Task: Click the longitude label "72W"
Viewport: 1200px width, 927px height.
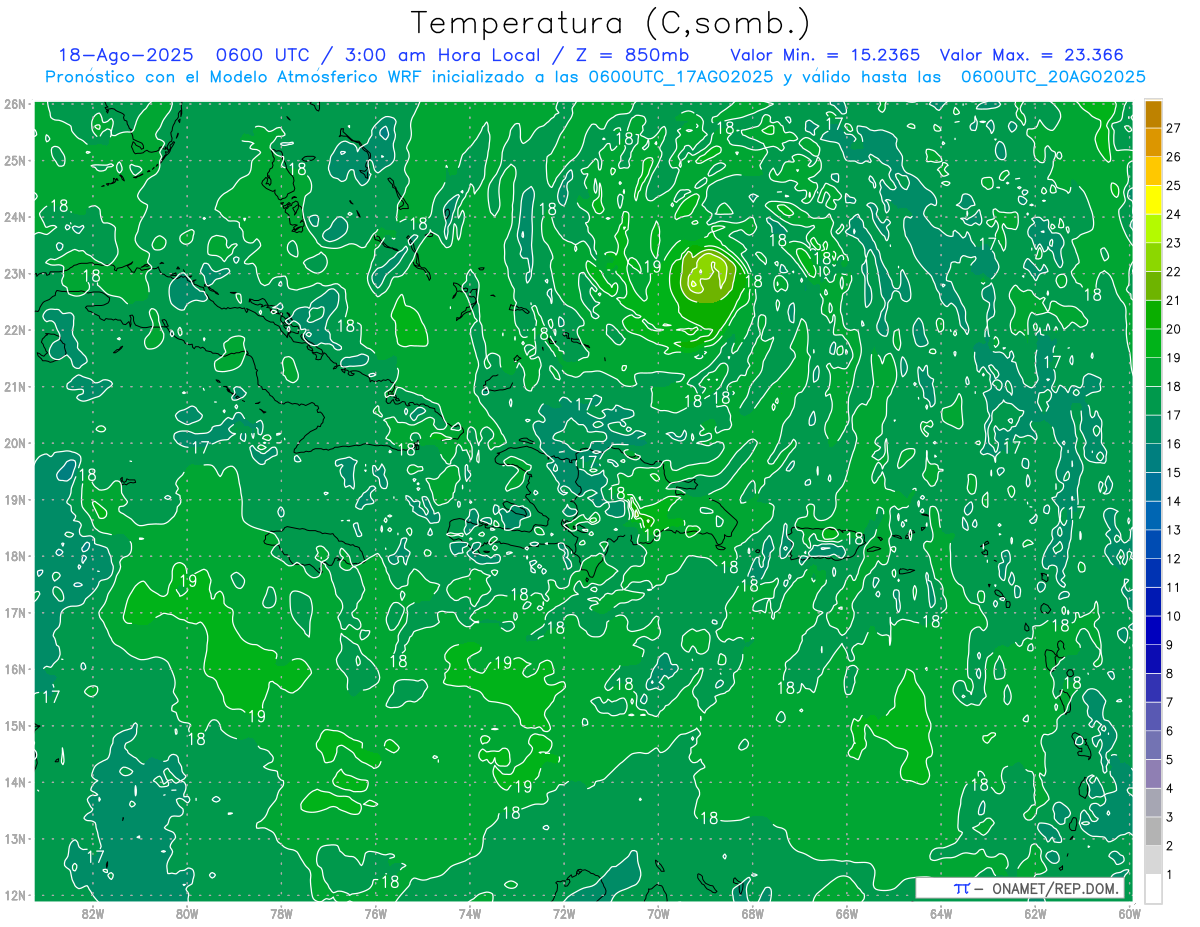Action: pyautogui.click(x=564, y=913)
